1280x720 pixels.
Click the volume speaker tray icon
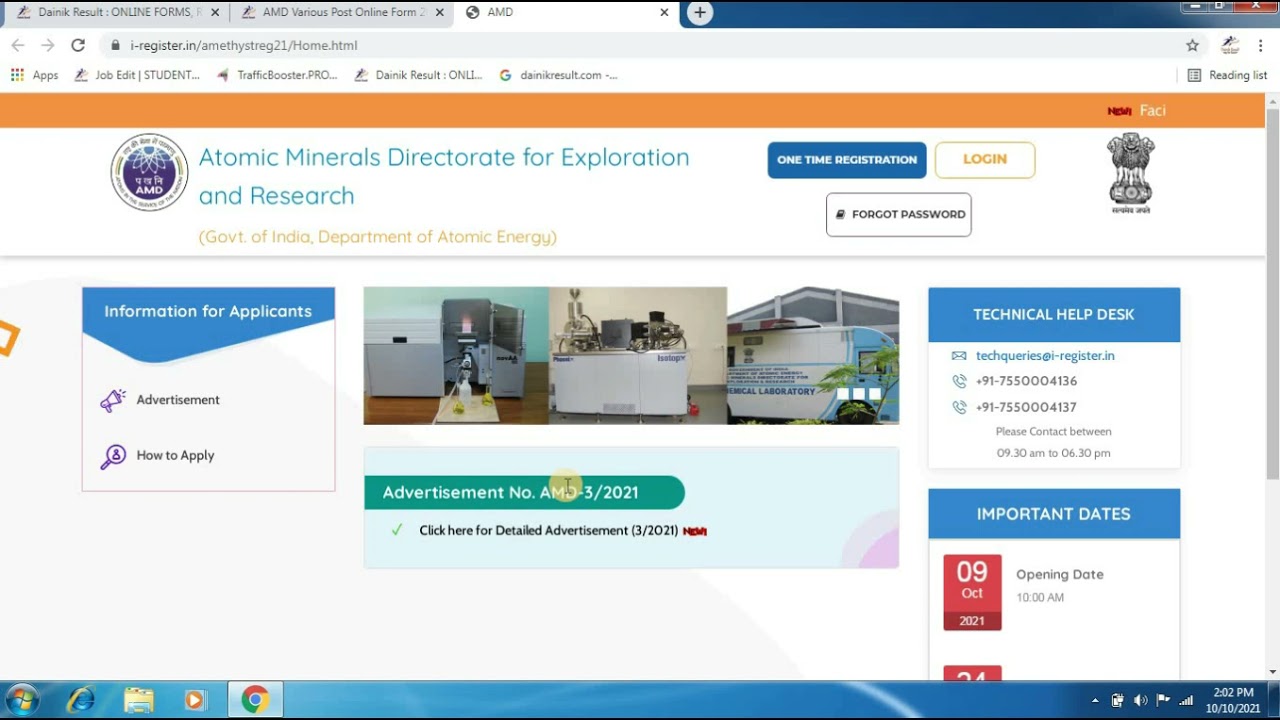[x=1140, y=700]
